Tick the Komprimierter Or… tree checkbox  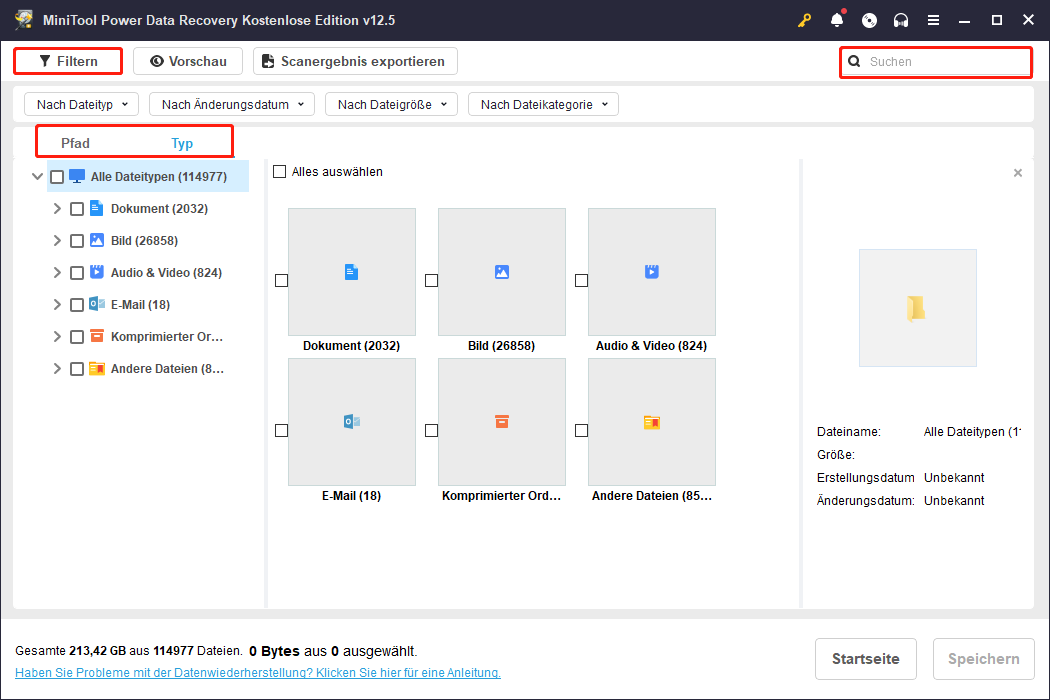pyautogui.click(x=77, y=337)
